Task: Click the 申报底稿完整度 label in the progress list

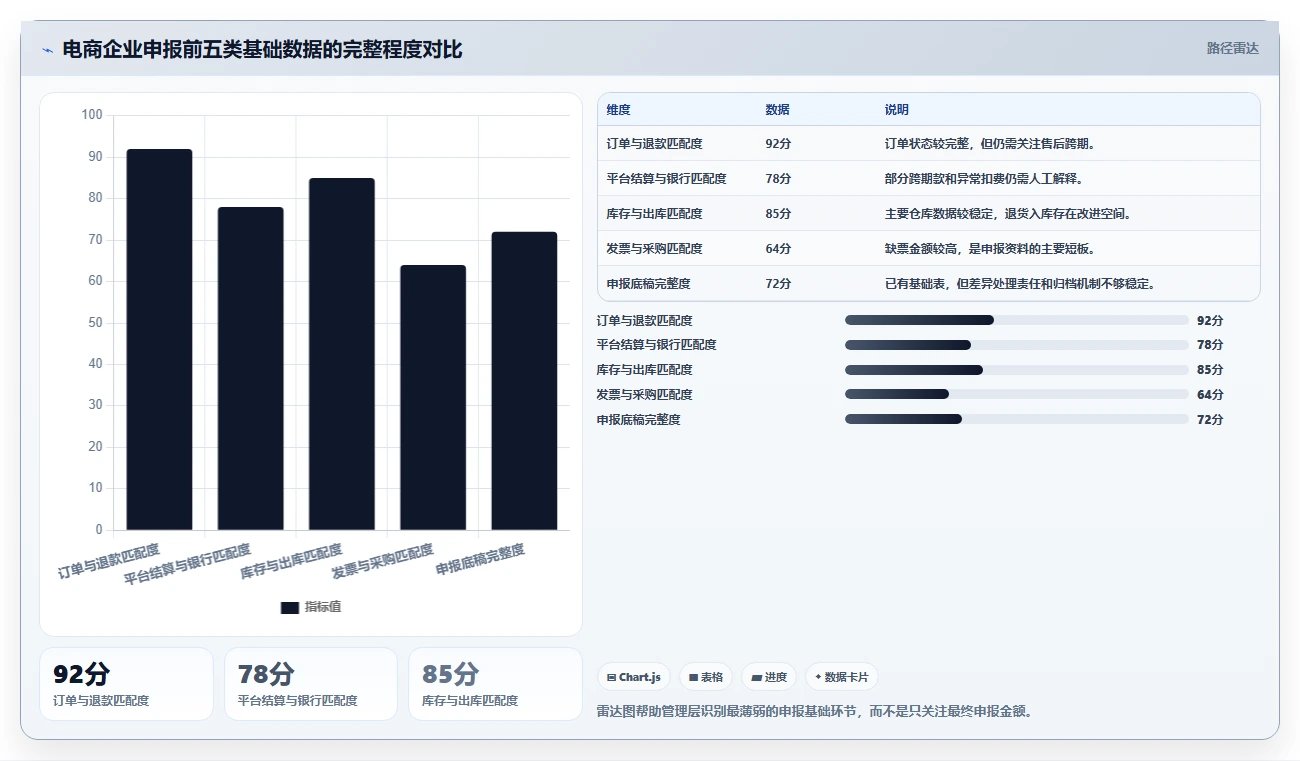Action: coord(639,420)
